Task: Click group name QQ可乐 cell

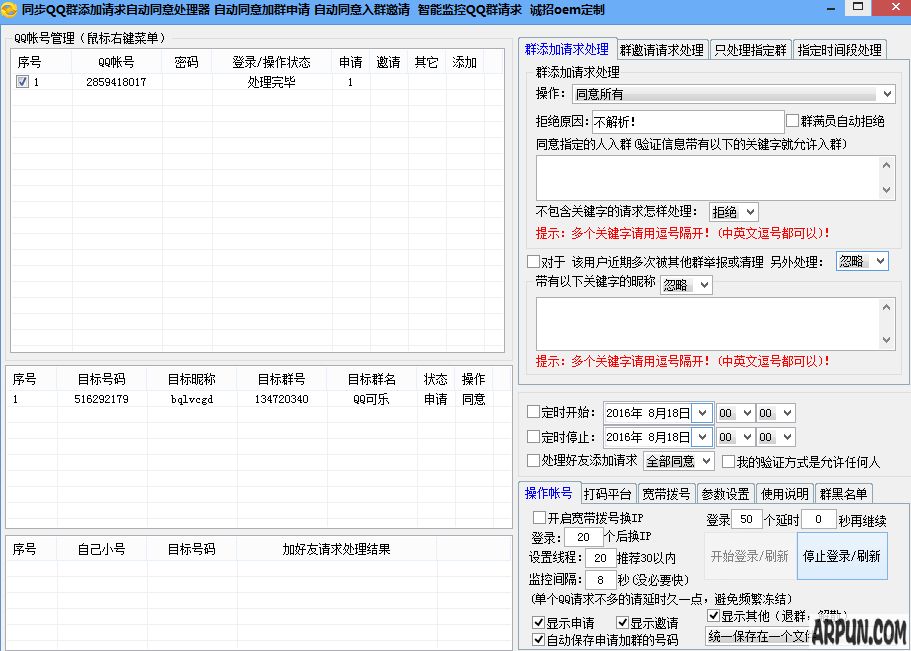Action: (x=371, y=399)
